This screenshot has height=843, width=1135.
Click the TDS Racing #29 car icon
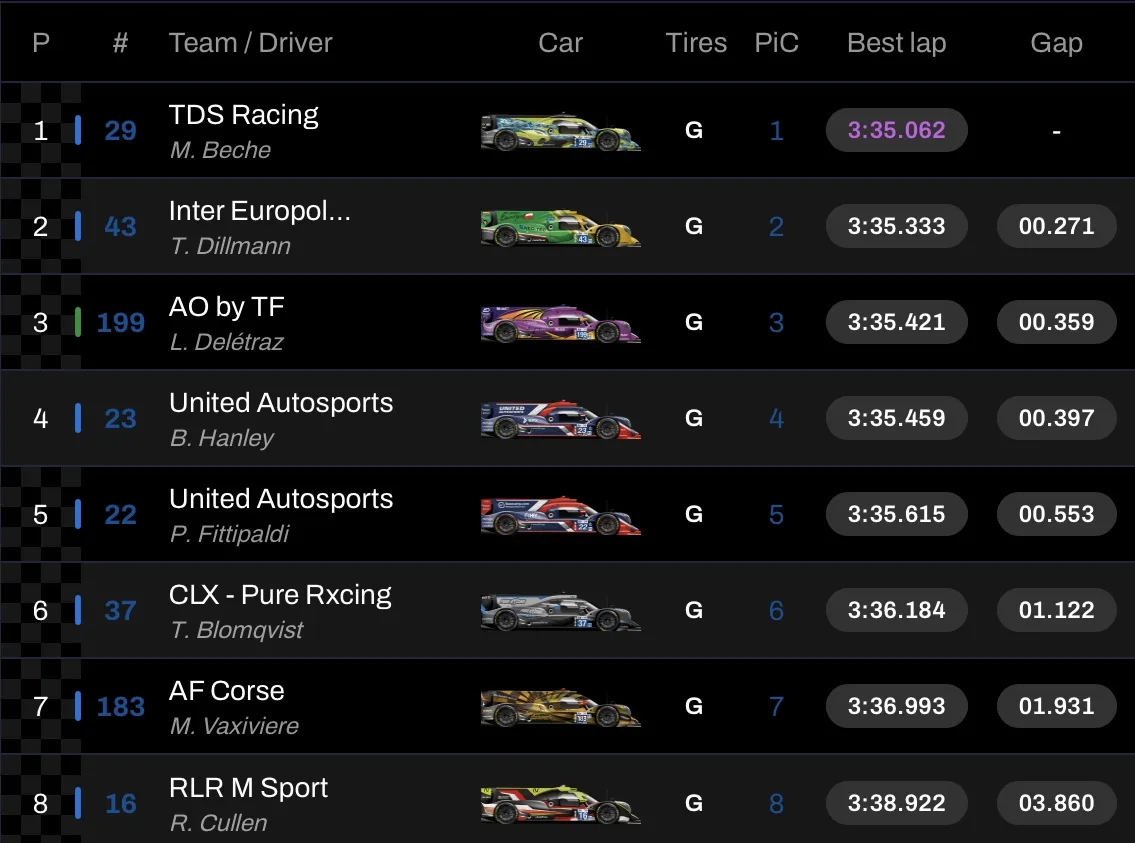pyautogui.click(x=560, y=132)
